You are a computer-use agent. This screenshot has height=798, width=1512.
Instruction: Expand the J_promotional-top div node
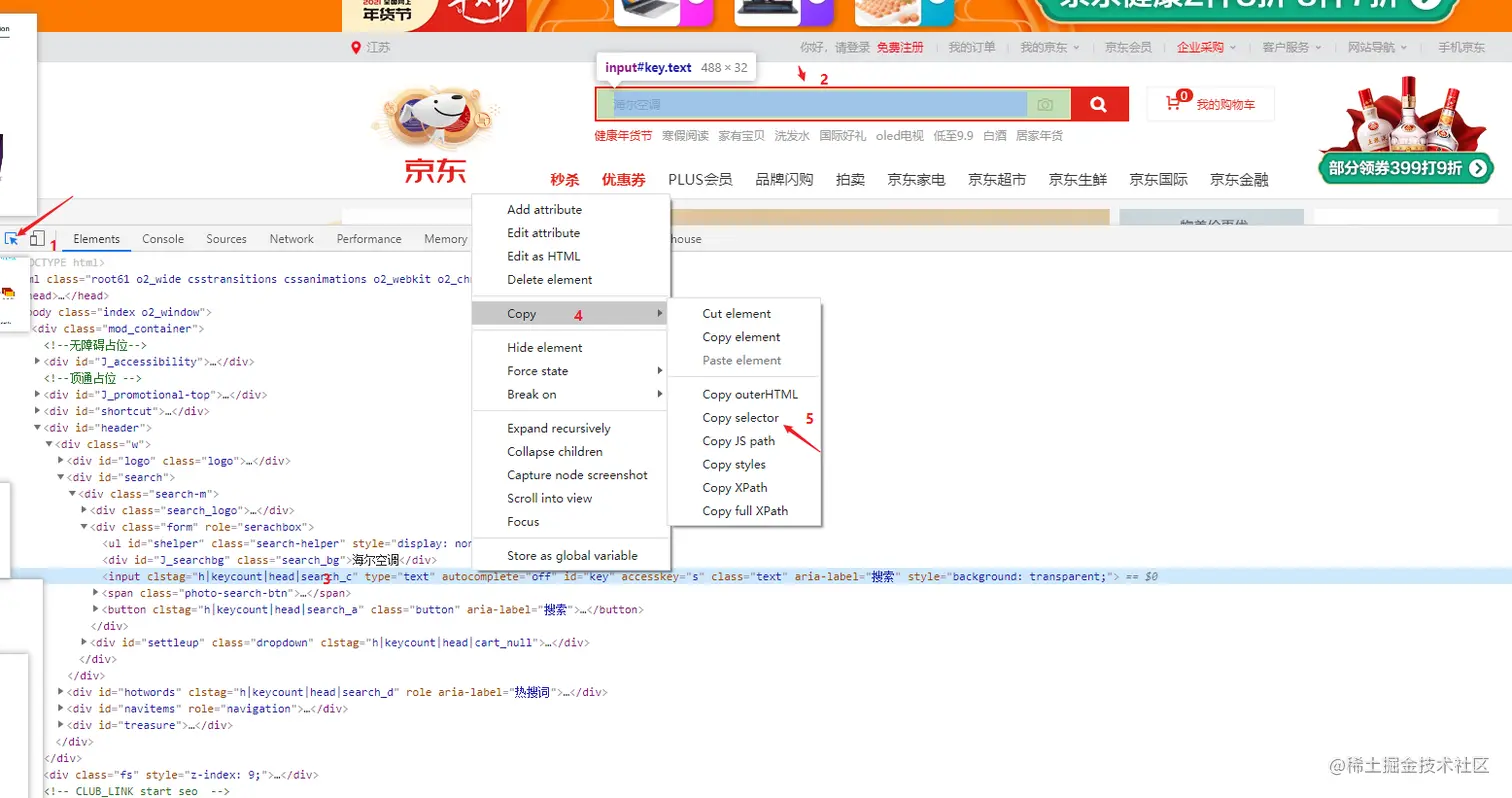point(38,394)
